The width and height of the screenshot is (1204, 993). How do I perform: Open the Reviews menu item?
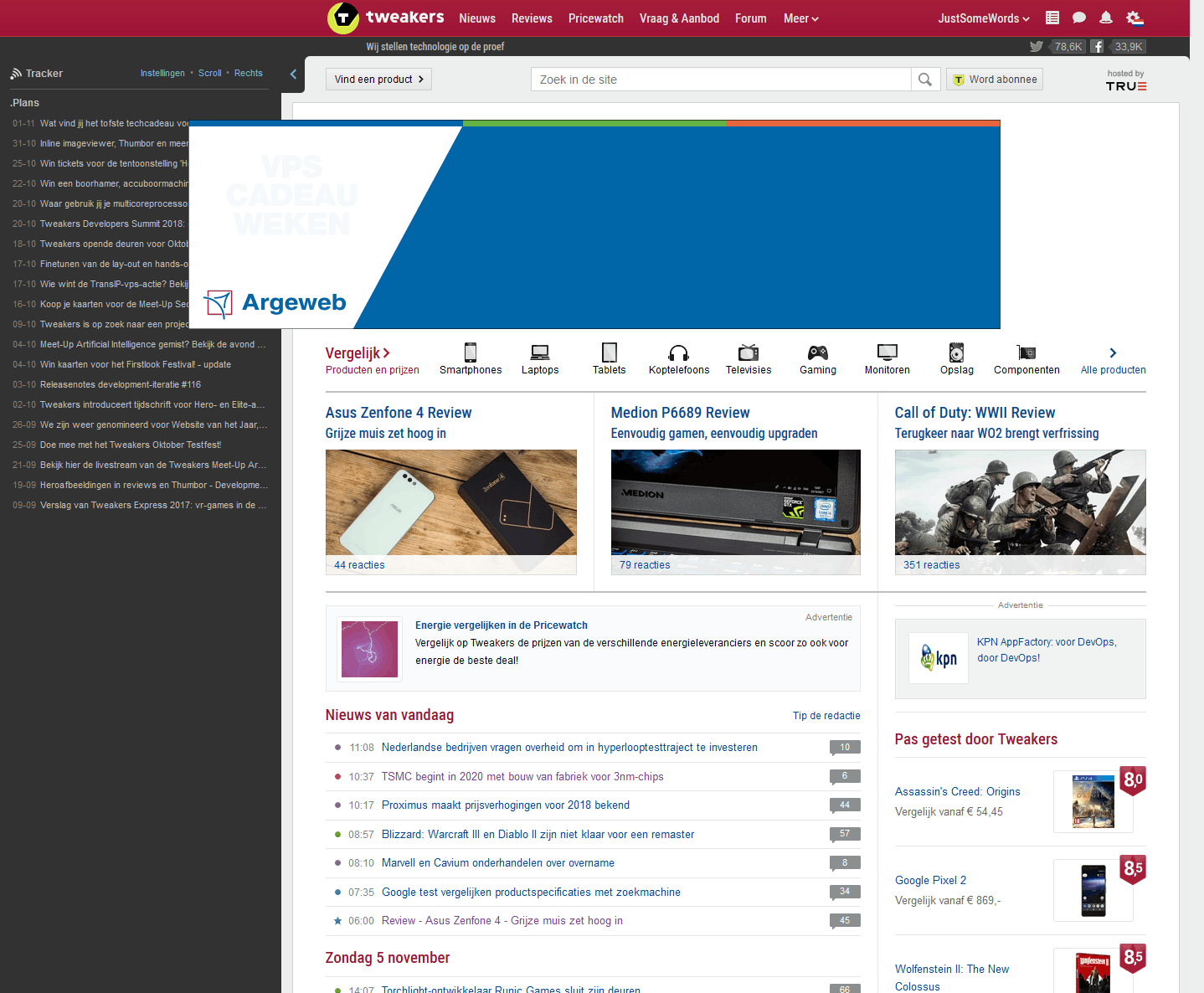tap(532, 18)
